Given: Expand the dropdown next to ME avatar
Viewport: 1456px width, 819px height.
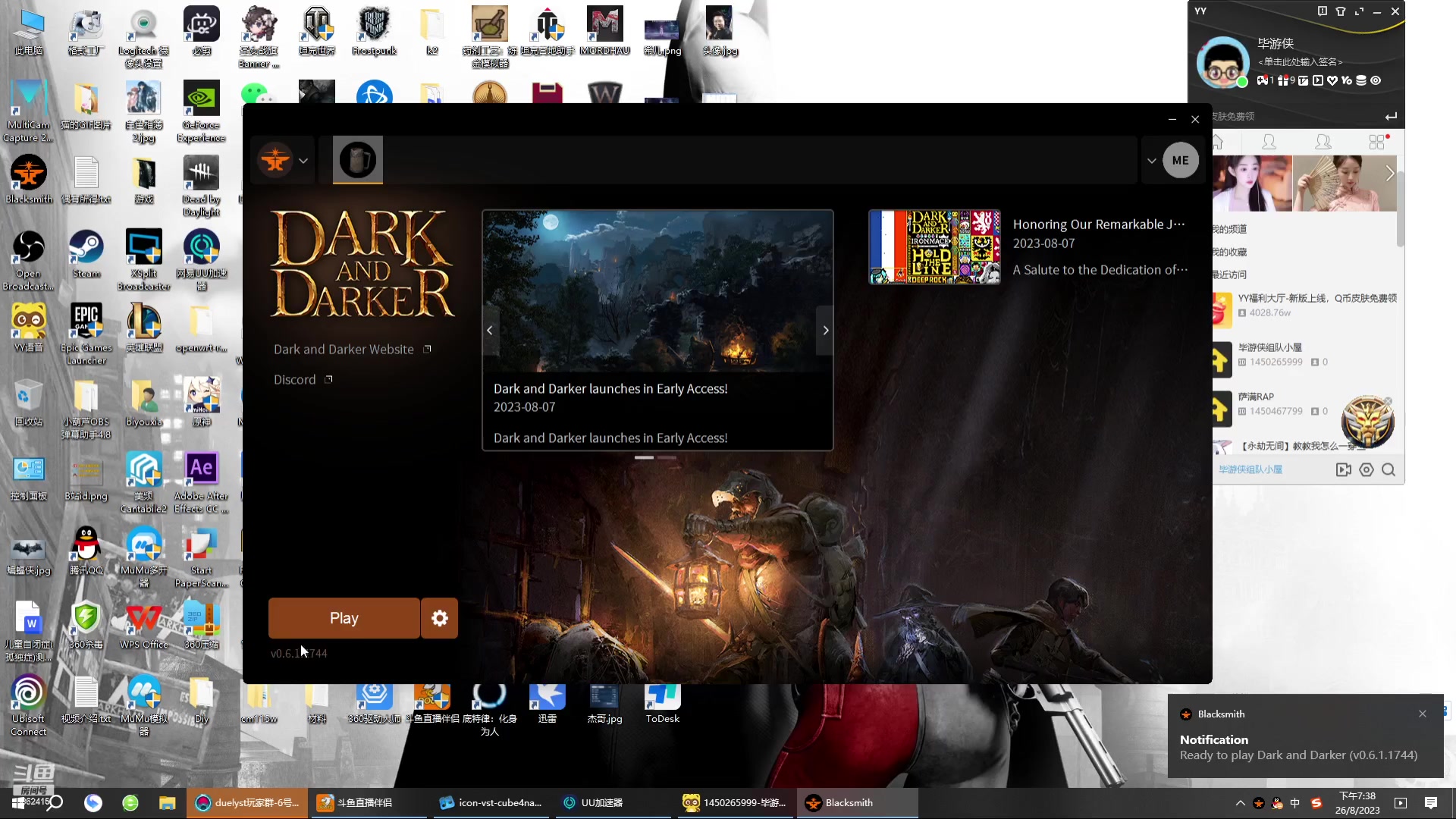Looking at the screenshot, I should [x=1151, y=161].
